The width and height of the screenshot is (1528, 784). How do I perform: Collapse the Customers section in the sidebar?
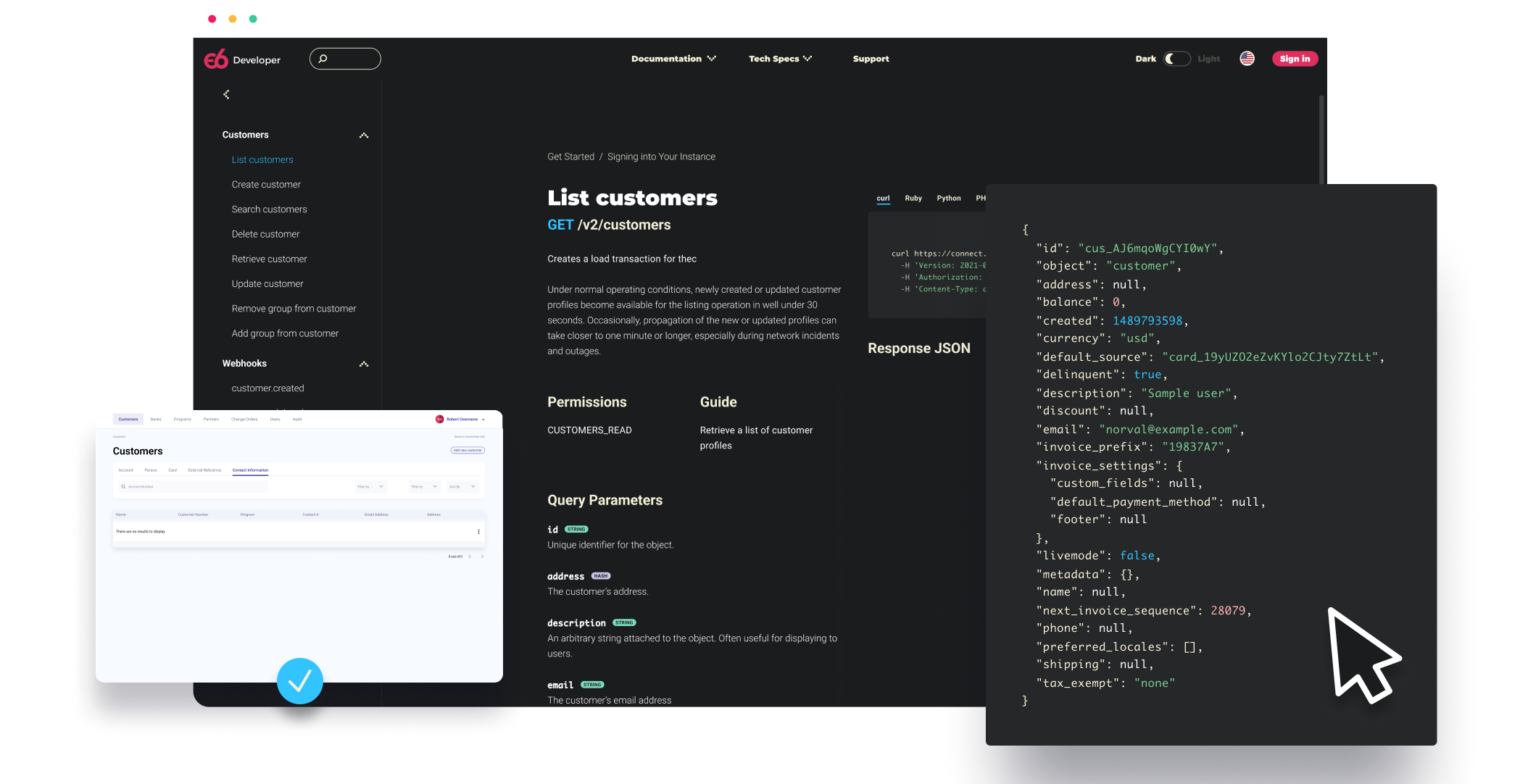[x=364, y=135]
